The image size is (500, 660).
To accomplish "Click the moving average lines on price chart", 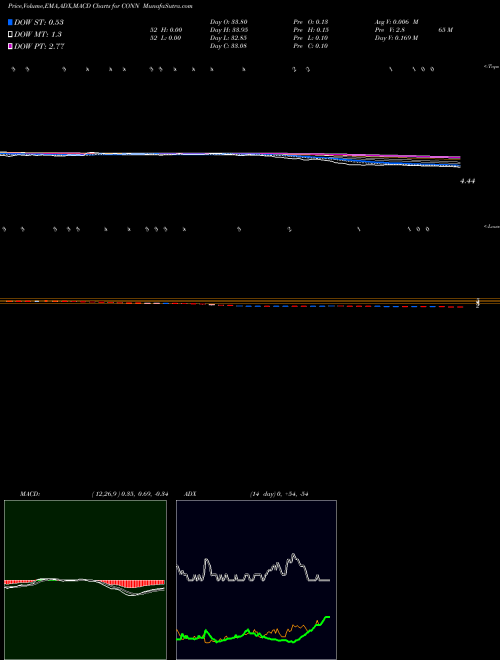I will (230, 158).
